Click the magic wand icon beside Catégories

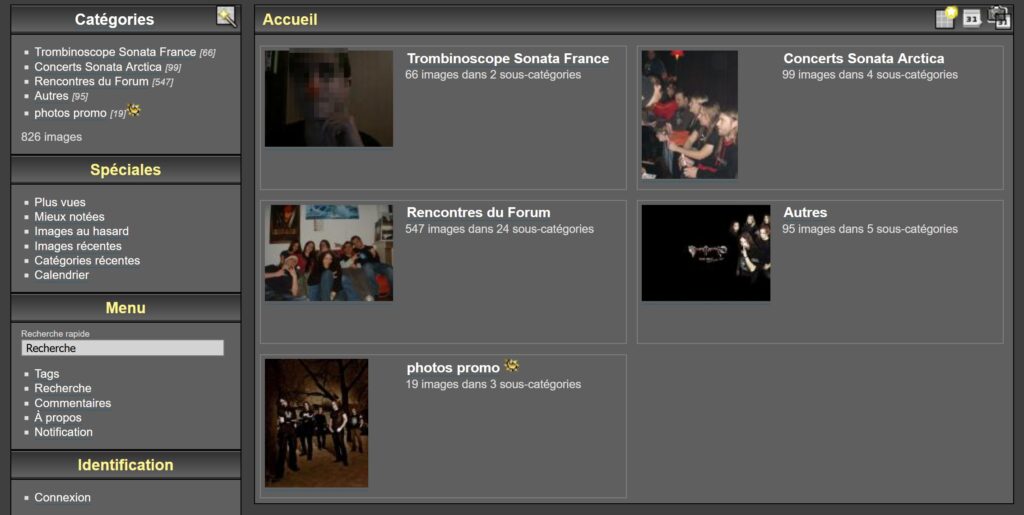(x=226, y=17)
